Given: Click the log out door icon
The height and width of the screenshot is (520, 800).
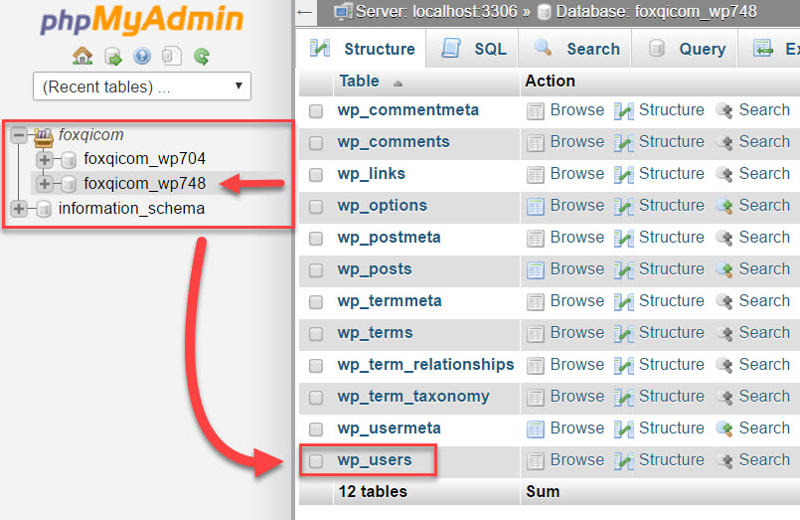Looking at the screenshot, I should (113, 56).
